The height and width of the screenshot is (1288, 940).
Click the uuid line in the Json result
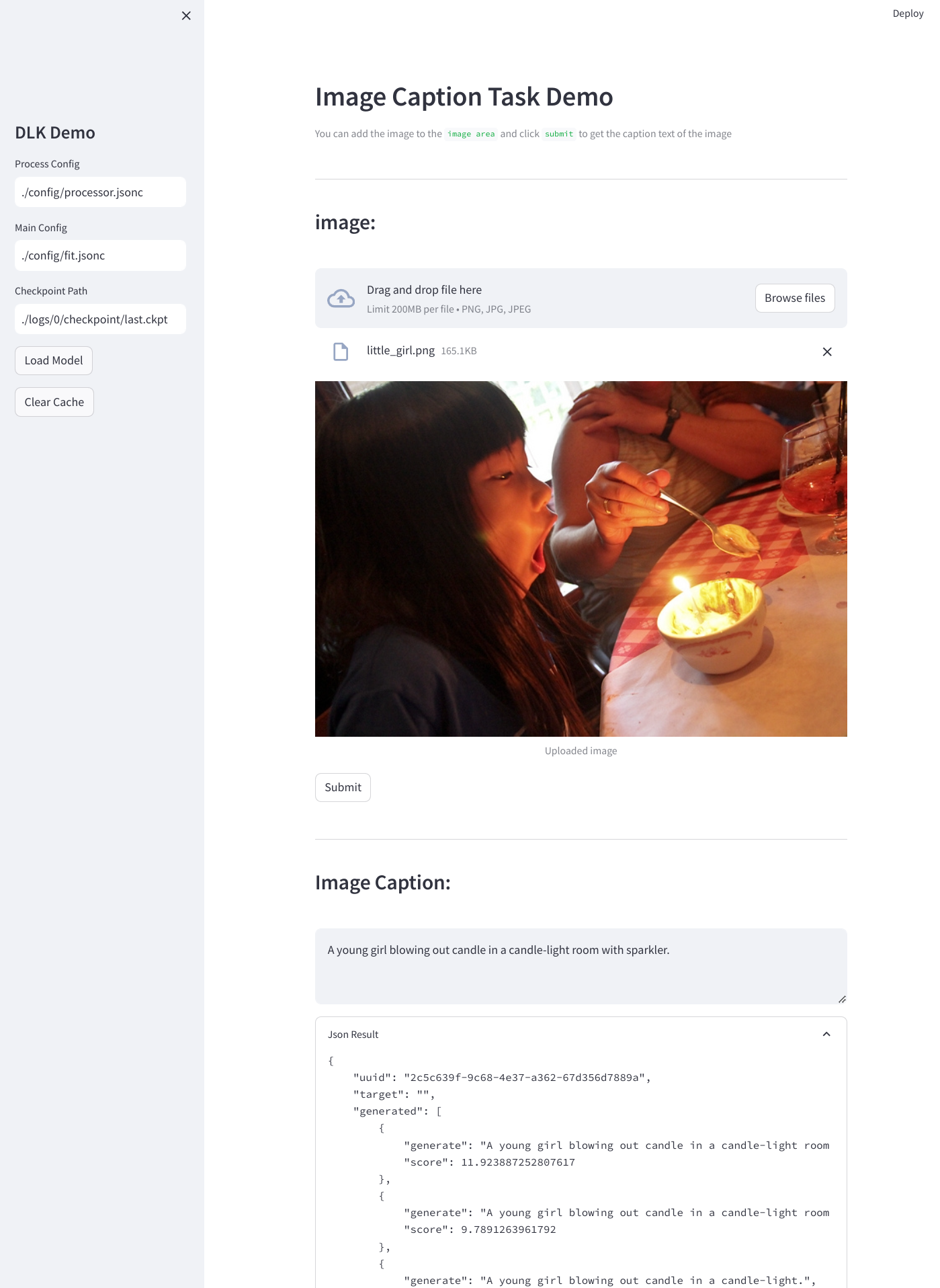(502, 1078)
